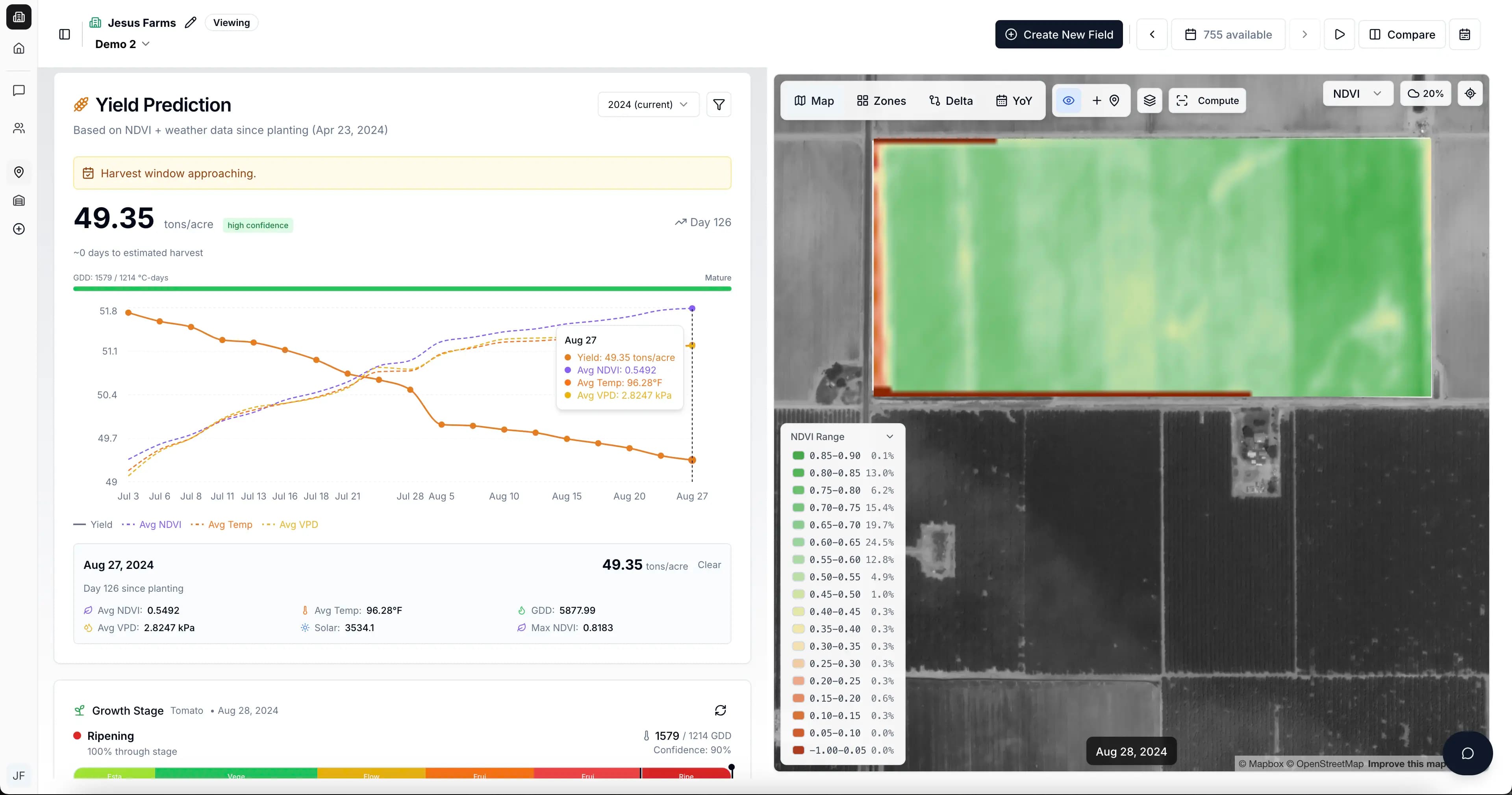The height and width of the screenshot is (795, 1512).
Task: Click the Jesus Farms title
Action: 141,22
